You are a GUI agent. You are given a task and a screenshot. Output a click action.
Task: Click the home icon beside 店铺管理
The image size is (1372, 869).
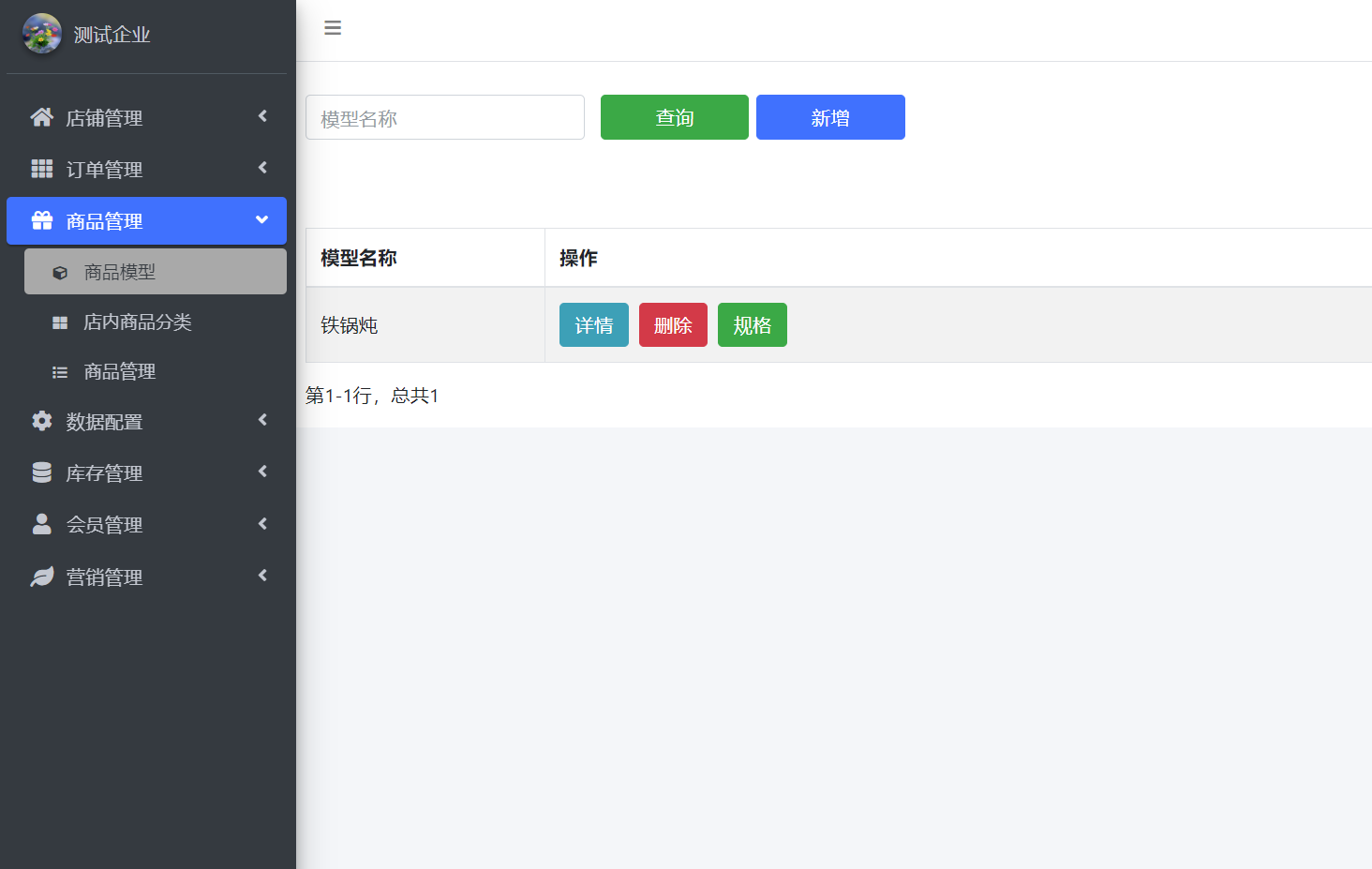point(42,117)
